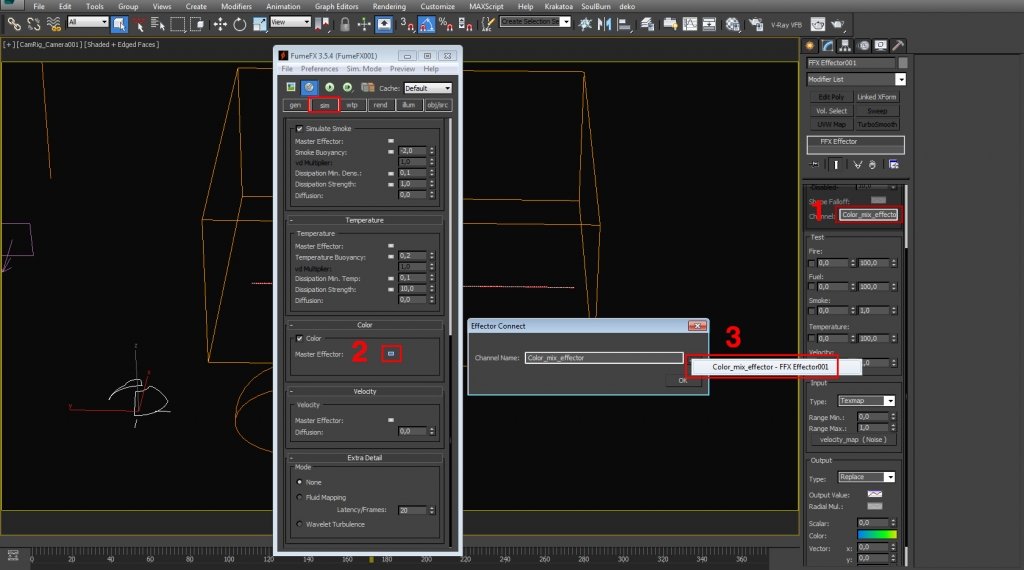Select the None extra detail mode
Image resolution: width=1024 pixels, height=570 pixels.
299,482
